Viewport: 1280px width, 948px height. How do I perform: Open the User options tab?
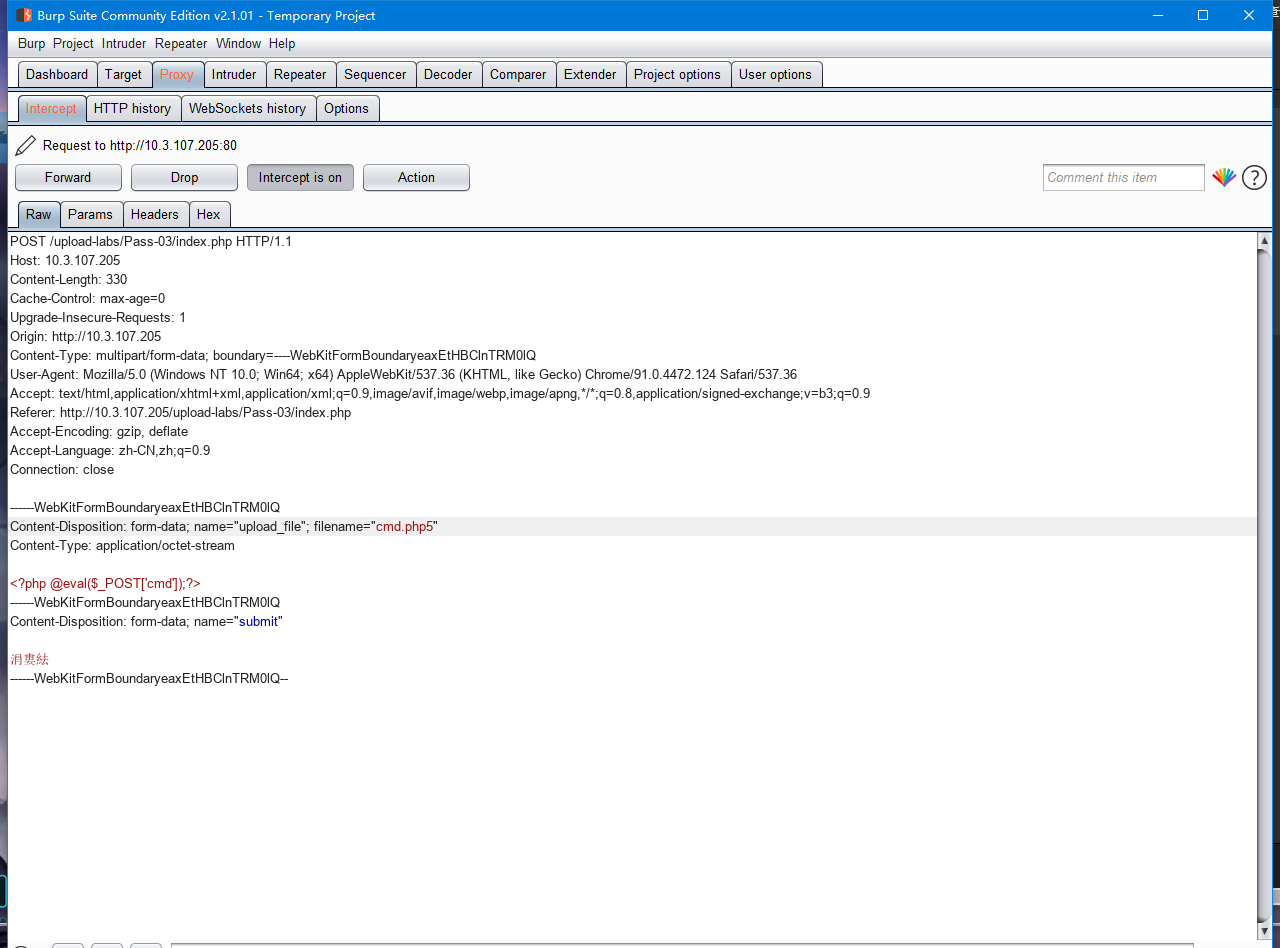point(775,74)
